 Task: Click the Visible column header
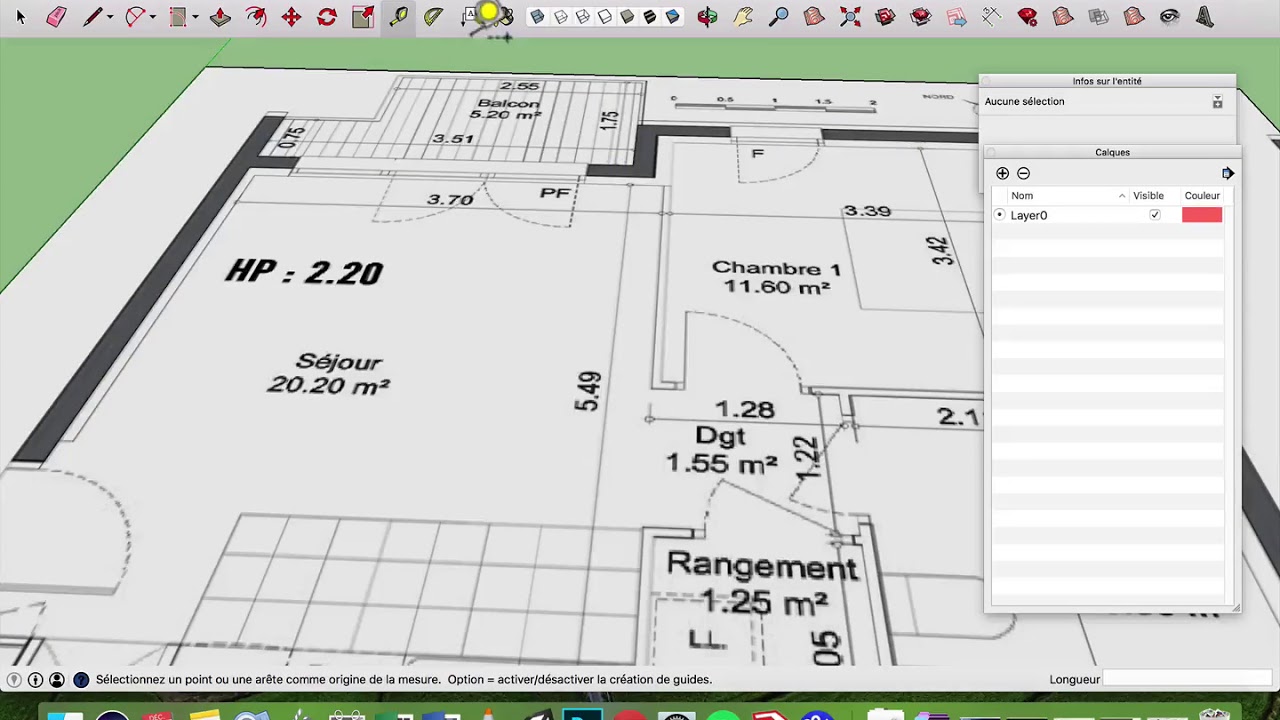[x=1148, y=196]
